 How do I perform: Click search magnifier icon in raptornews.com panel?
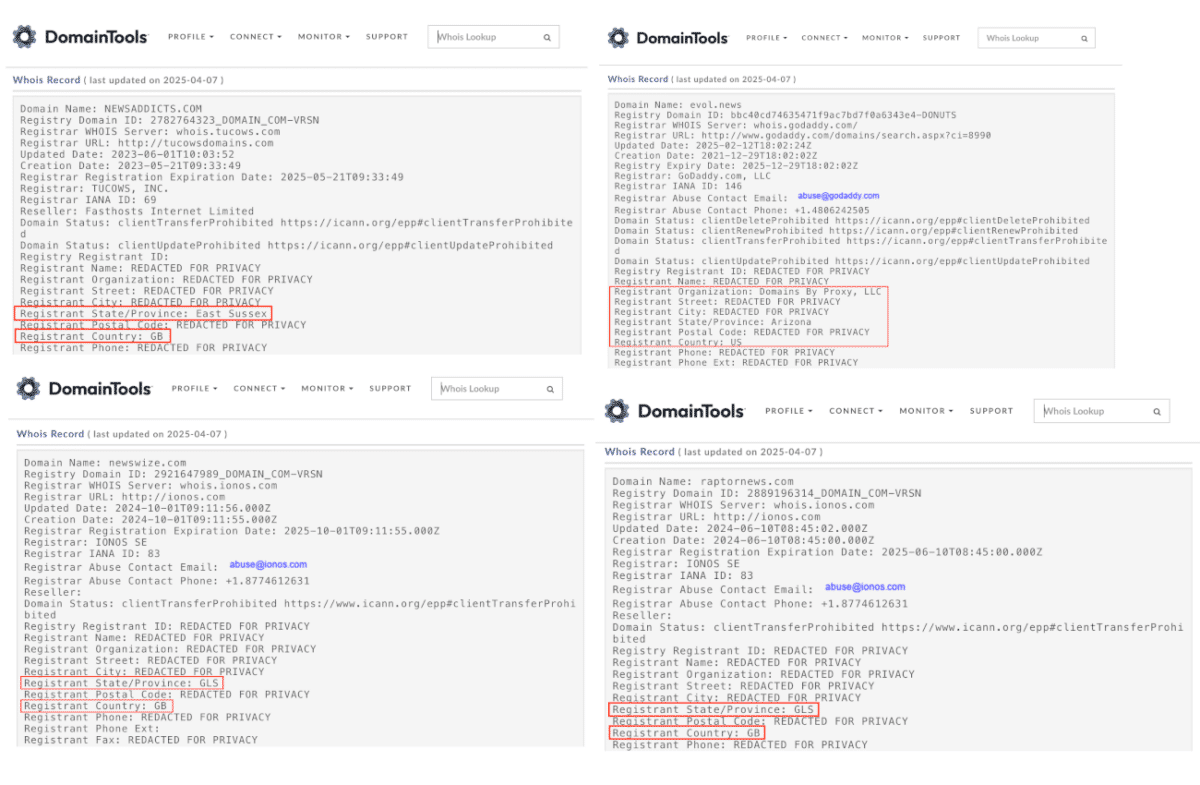1156,411
